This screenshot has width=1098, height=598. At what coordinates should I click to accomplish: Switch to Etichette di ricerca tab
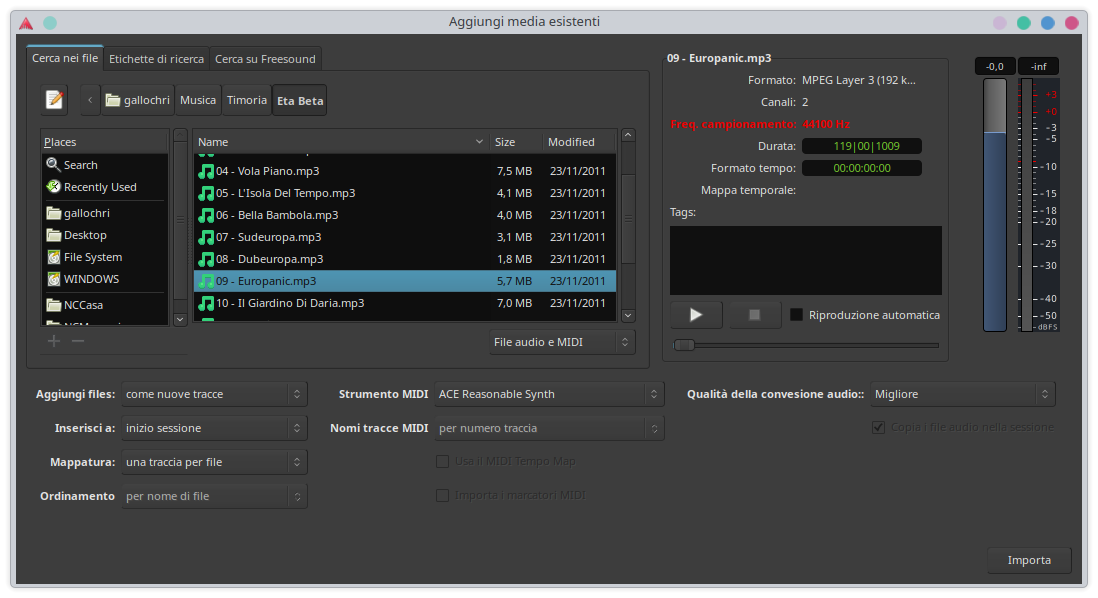click(156, 59)
